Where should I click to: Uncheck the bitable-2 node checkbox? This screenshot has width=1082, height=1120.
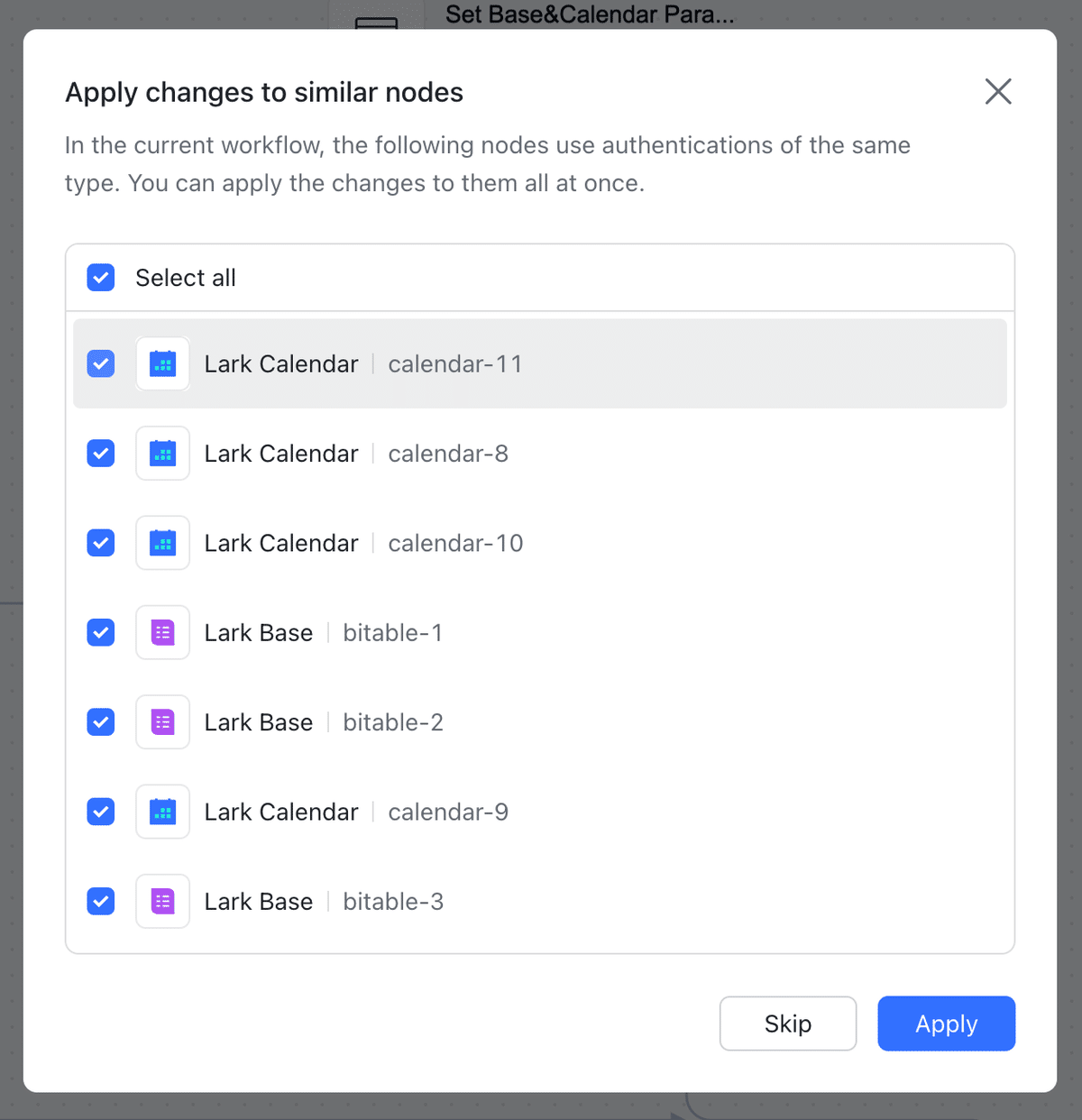coord(101,721)
